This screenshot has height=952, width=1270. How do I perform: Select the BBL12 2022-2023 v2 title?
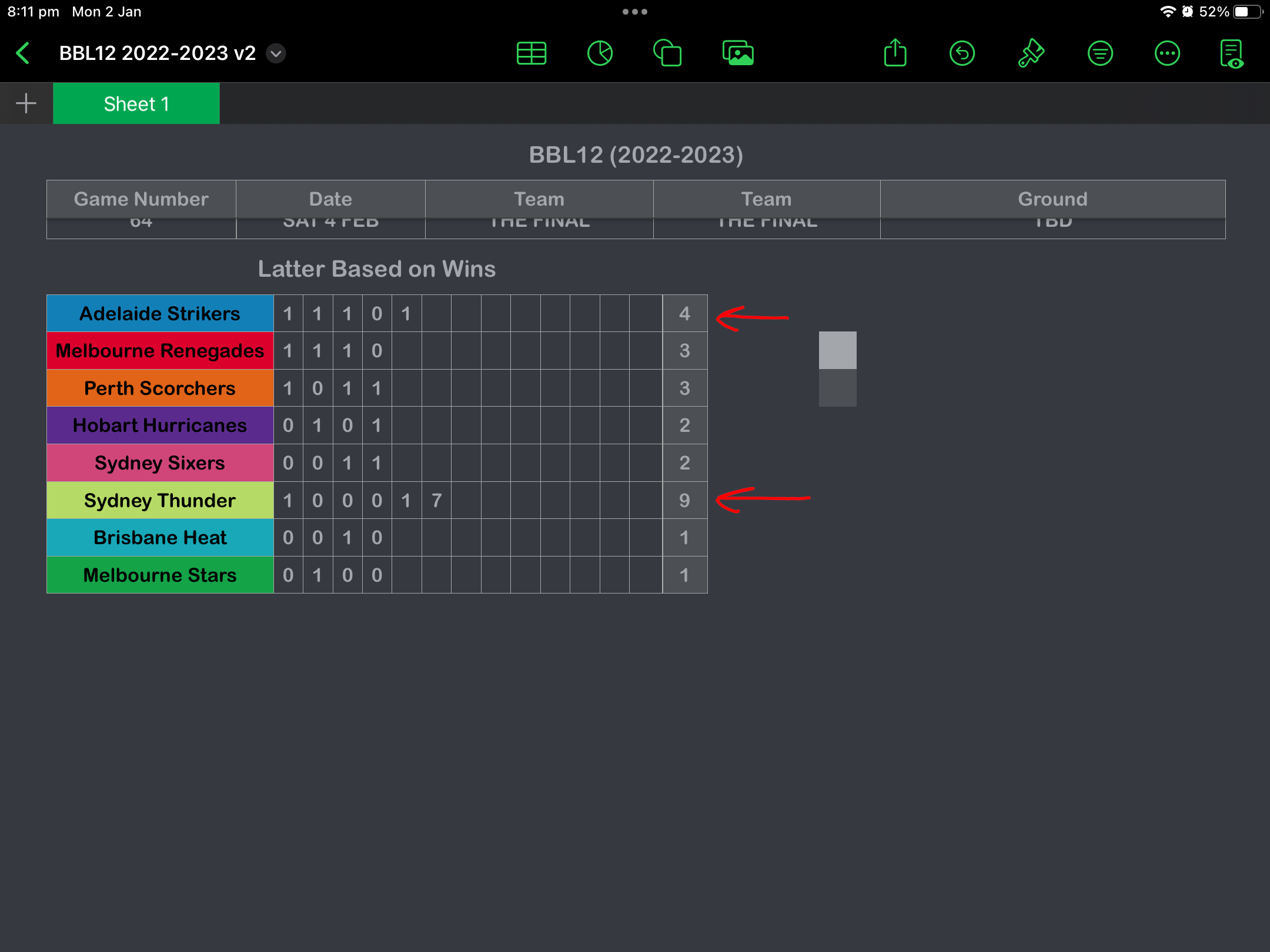click(158, 53)
